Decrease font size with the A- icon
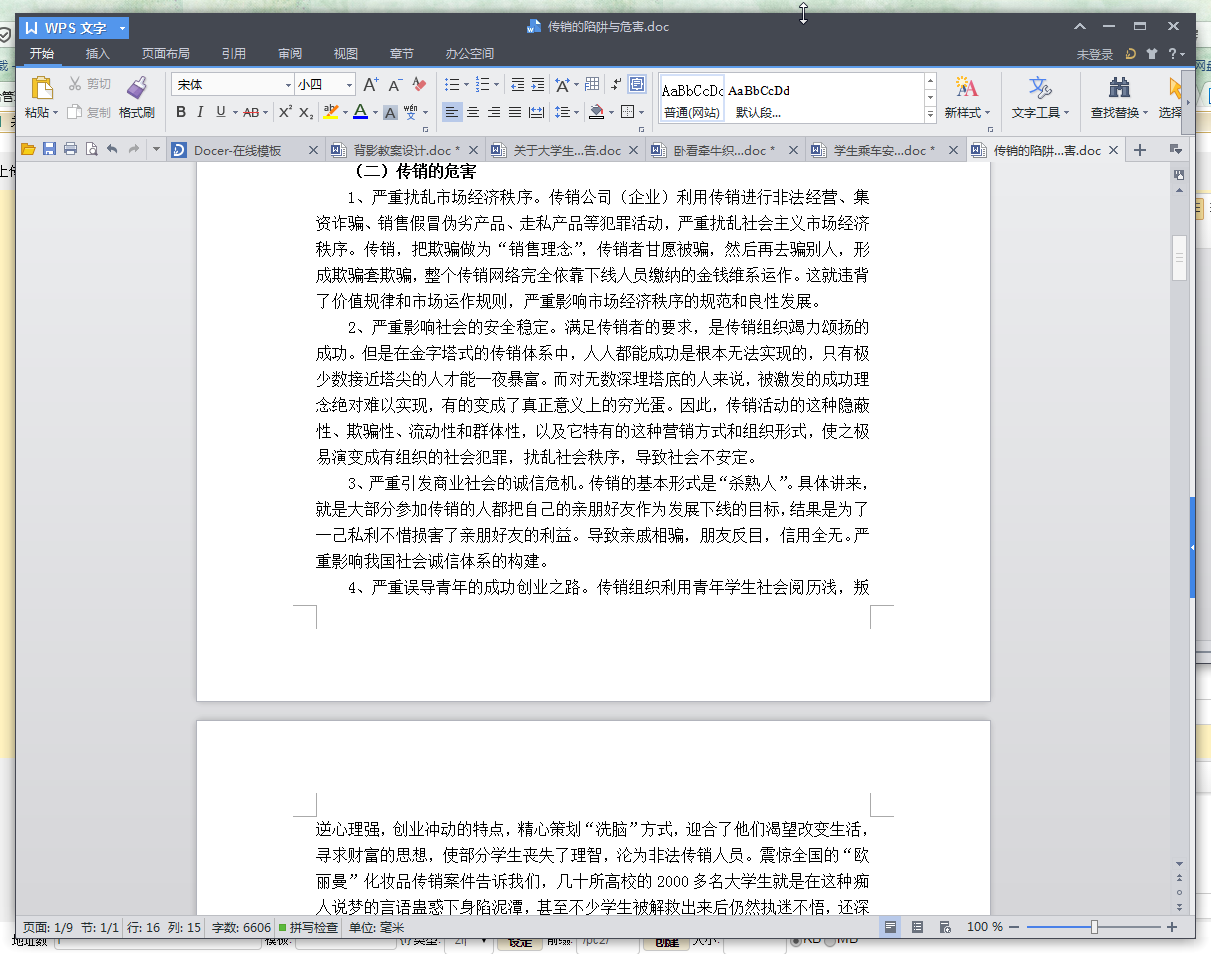 (x=395, y=85)
